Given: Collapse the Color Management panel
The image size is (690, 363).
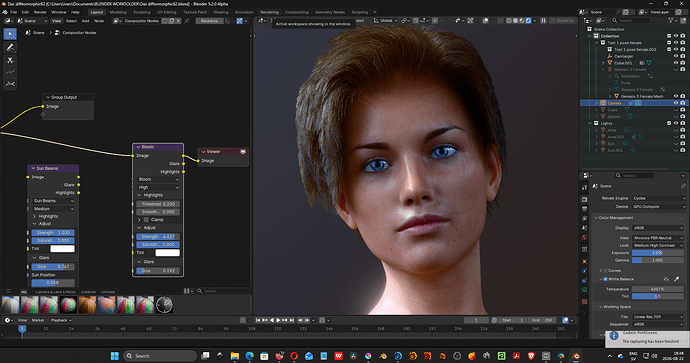Looking at the screenshot, I should click(x=616, y=218).
